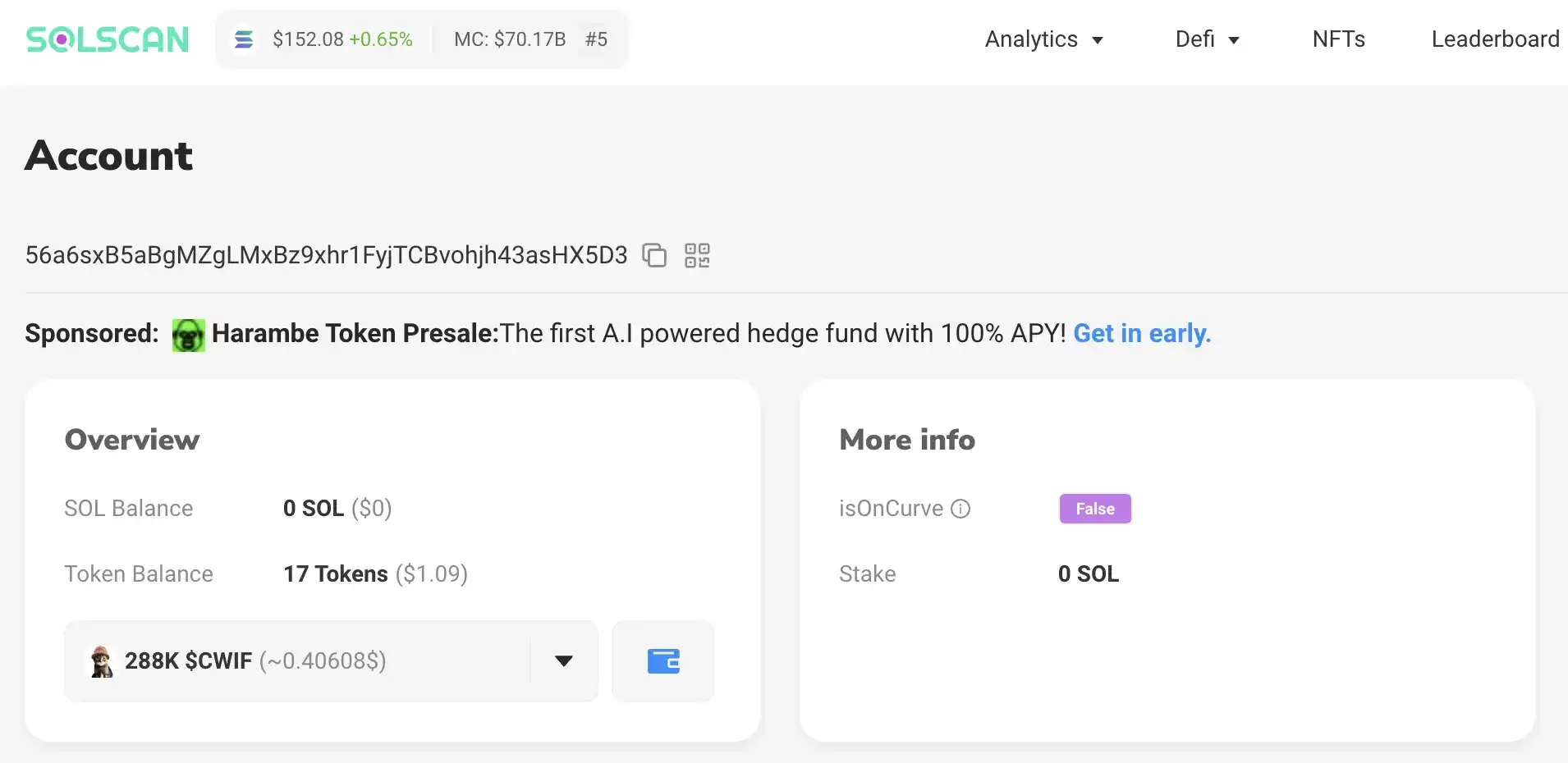Expand the token list dropdown arrow
Image resolution: width=1568 pixels, height=763 pixels.
point(563,661)
